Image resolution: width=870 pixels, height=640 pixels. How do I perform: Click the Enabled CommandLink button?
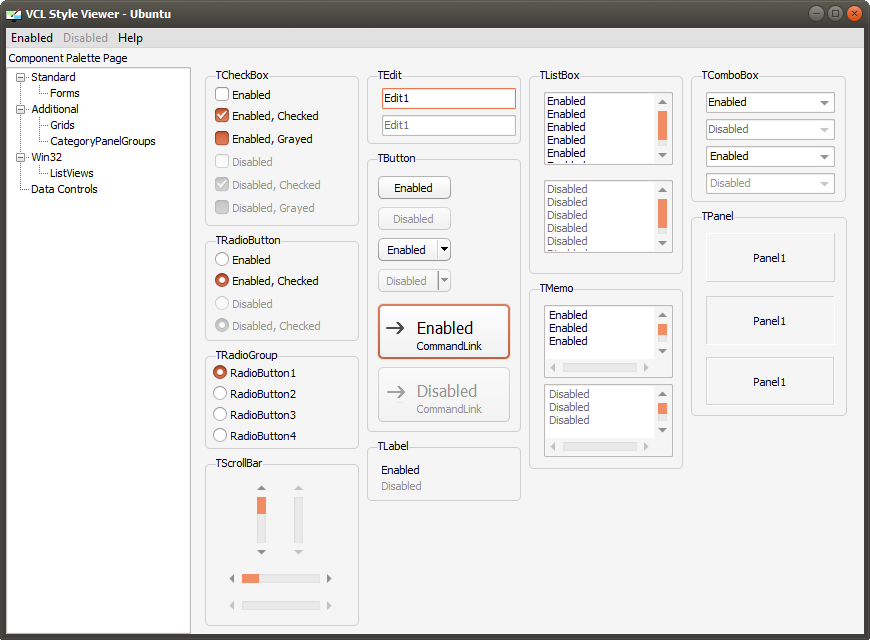tap(444, 332)
